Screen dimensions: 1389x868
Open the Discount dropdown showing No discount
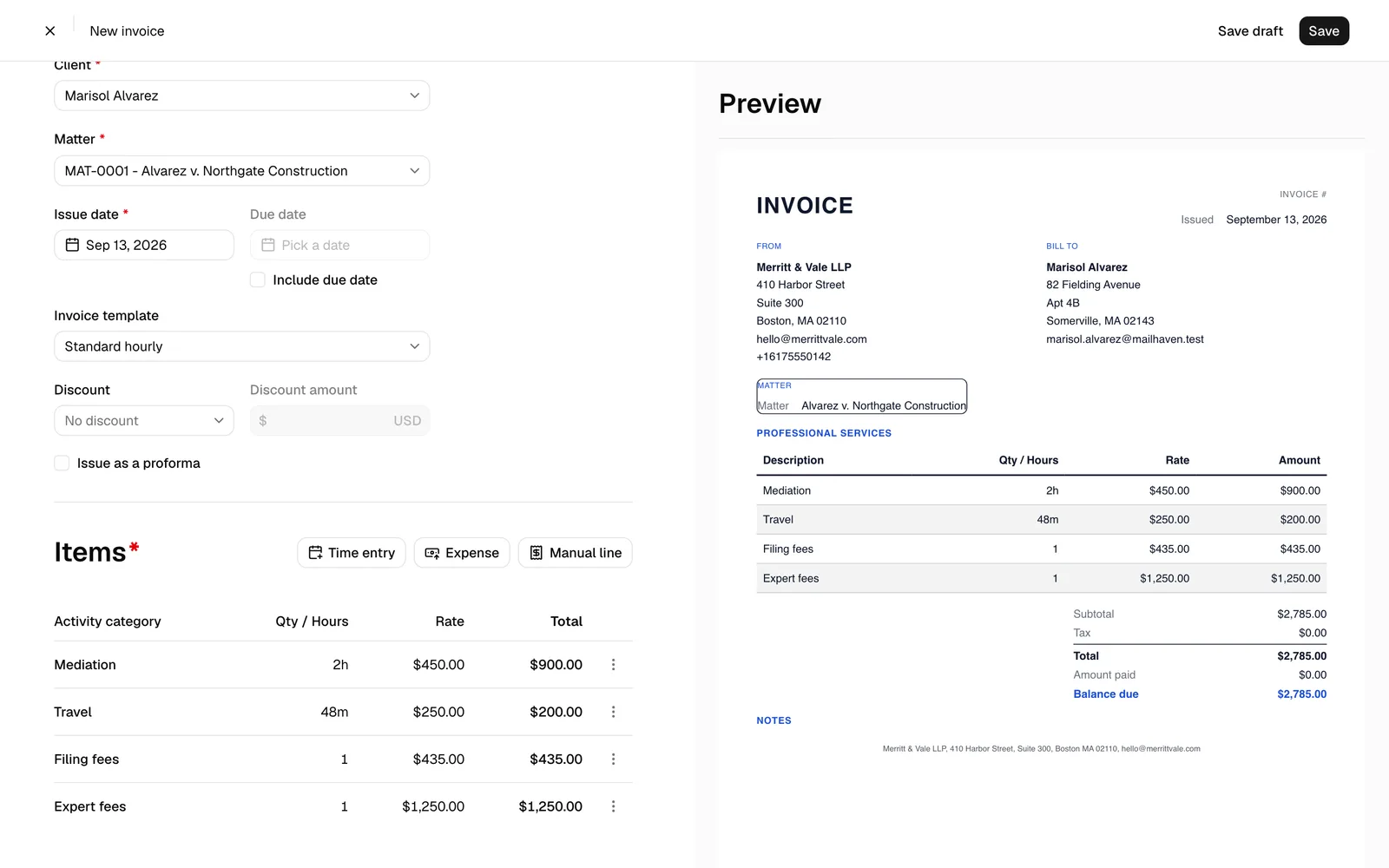pos(144,421)
